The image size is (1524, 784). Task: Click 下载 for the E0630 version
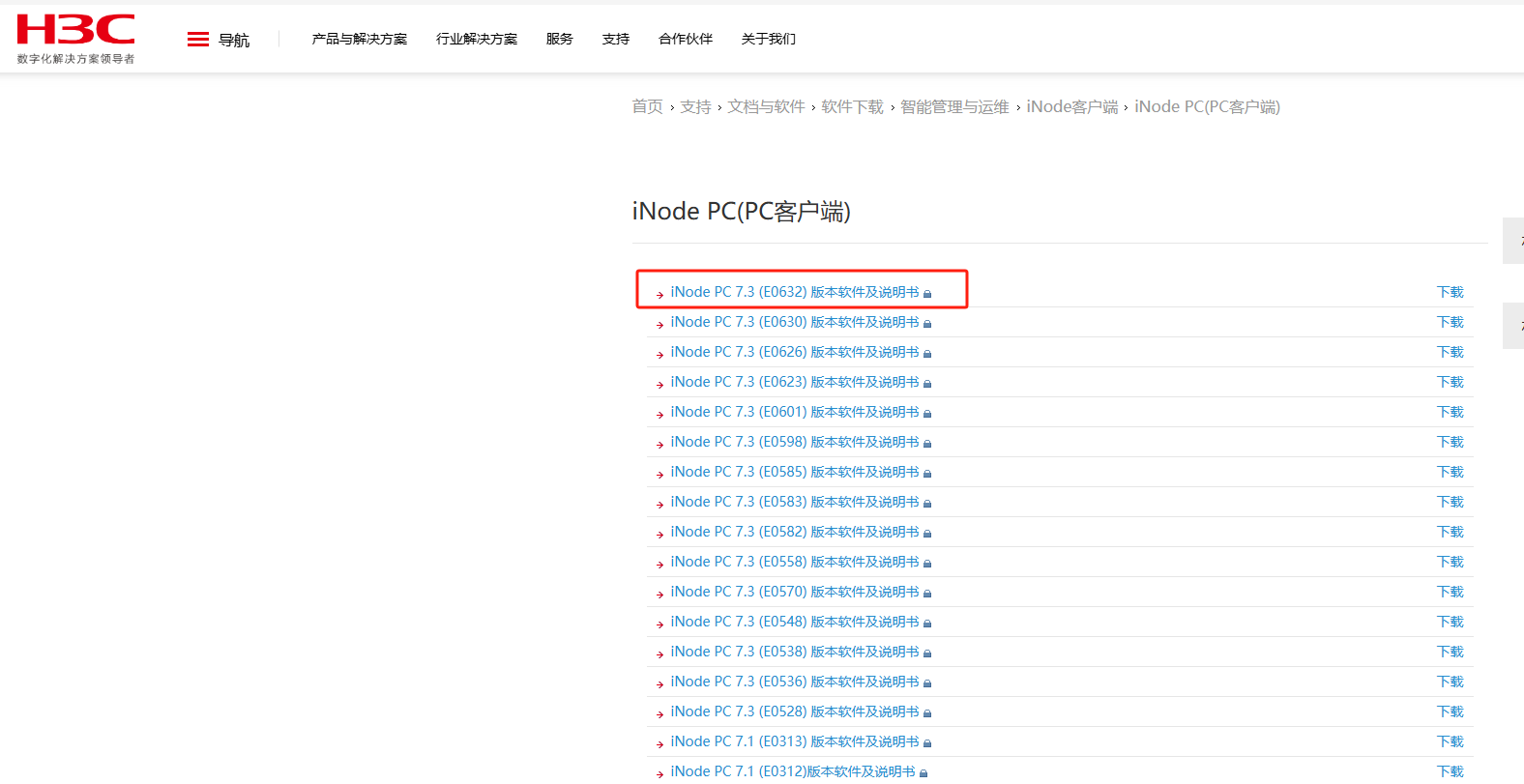1451,322
